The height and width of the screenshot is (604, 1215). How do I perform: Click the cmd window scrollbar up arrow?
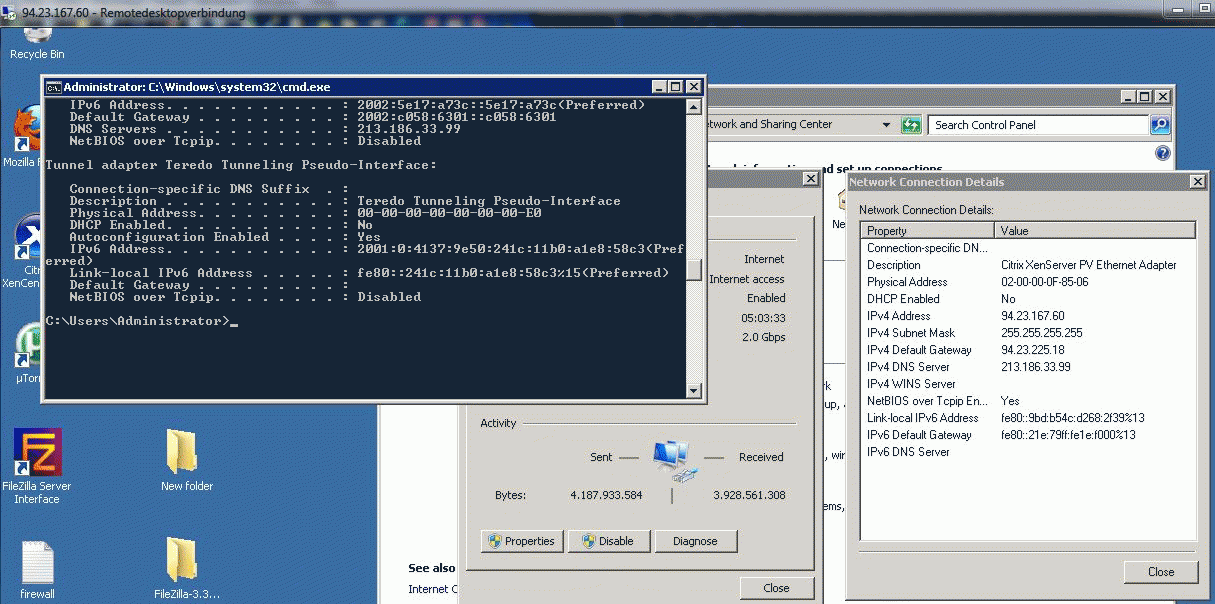click(x=693, y=105)
